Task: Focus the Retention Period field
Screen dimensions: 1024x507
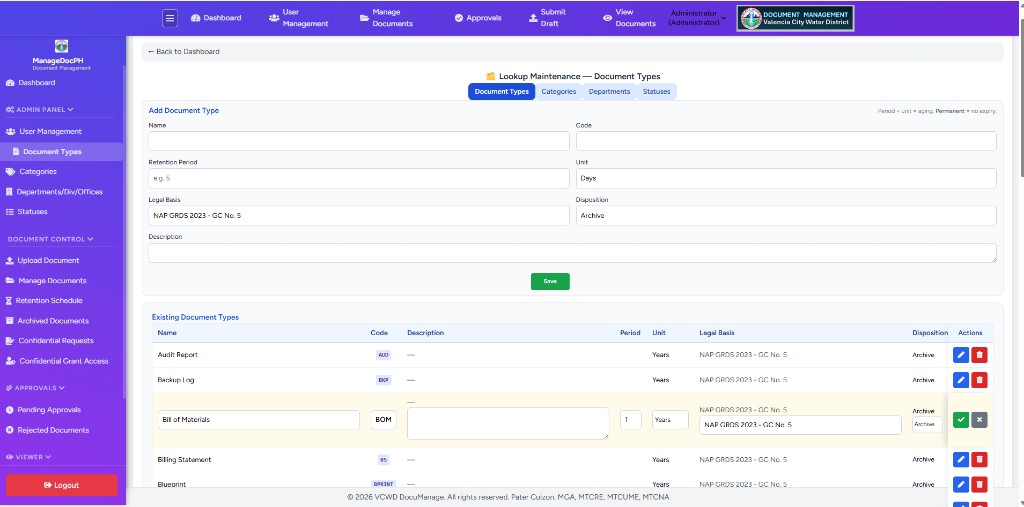Action: [x=359, y=178]
